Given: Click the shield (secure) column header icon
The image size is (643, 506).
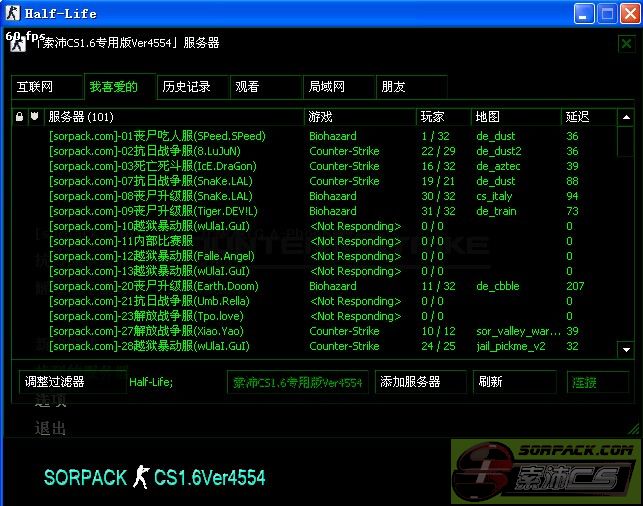Looking at the screenshot, I should (x=34, y=117).
